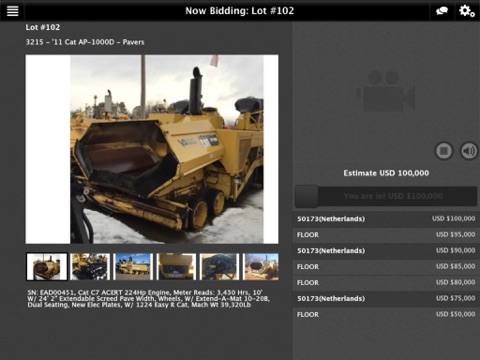Click the 'Estimate USD 100,000' label
This screenshot has width=480, height=360.
point(386,173)
